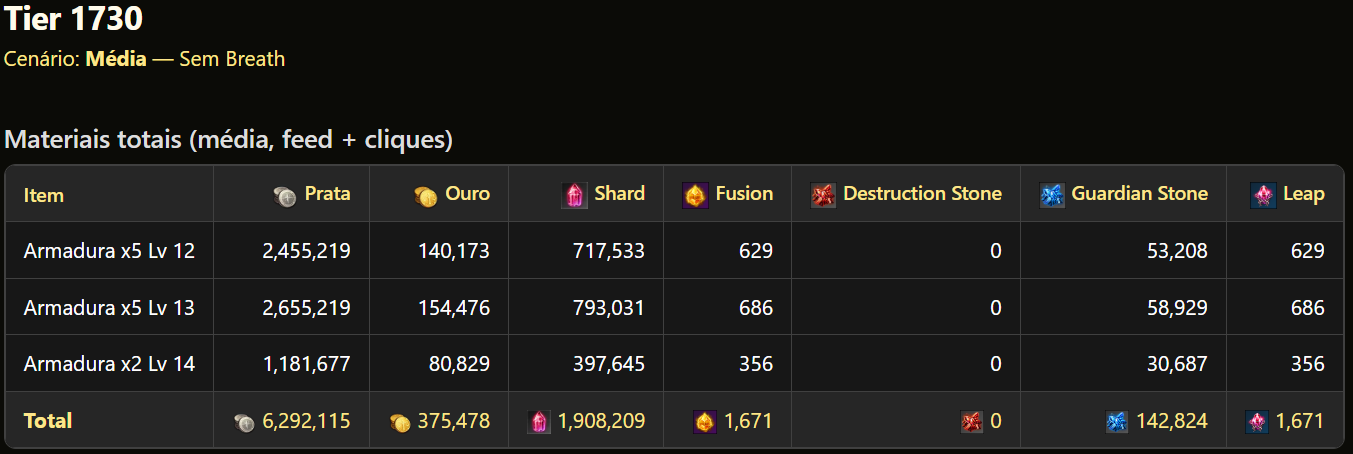Screen dimensions: 1353x454
Task: Click the Leap icon in Total row
Action: pos(1257,423)
